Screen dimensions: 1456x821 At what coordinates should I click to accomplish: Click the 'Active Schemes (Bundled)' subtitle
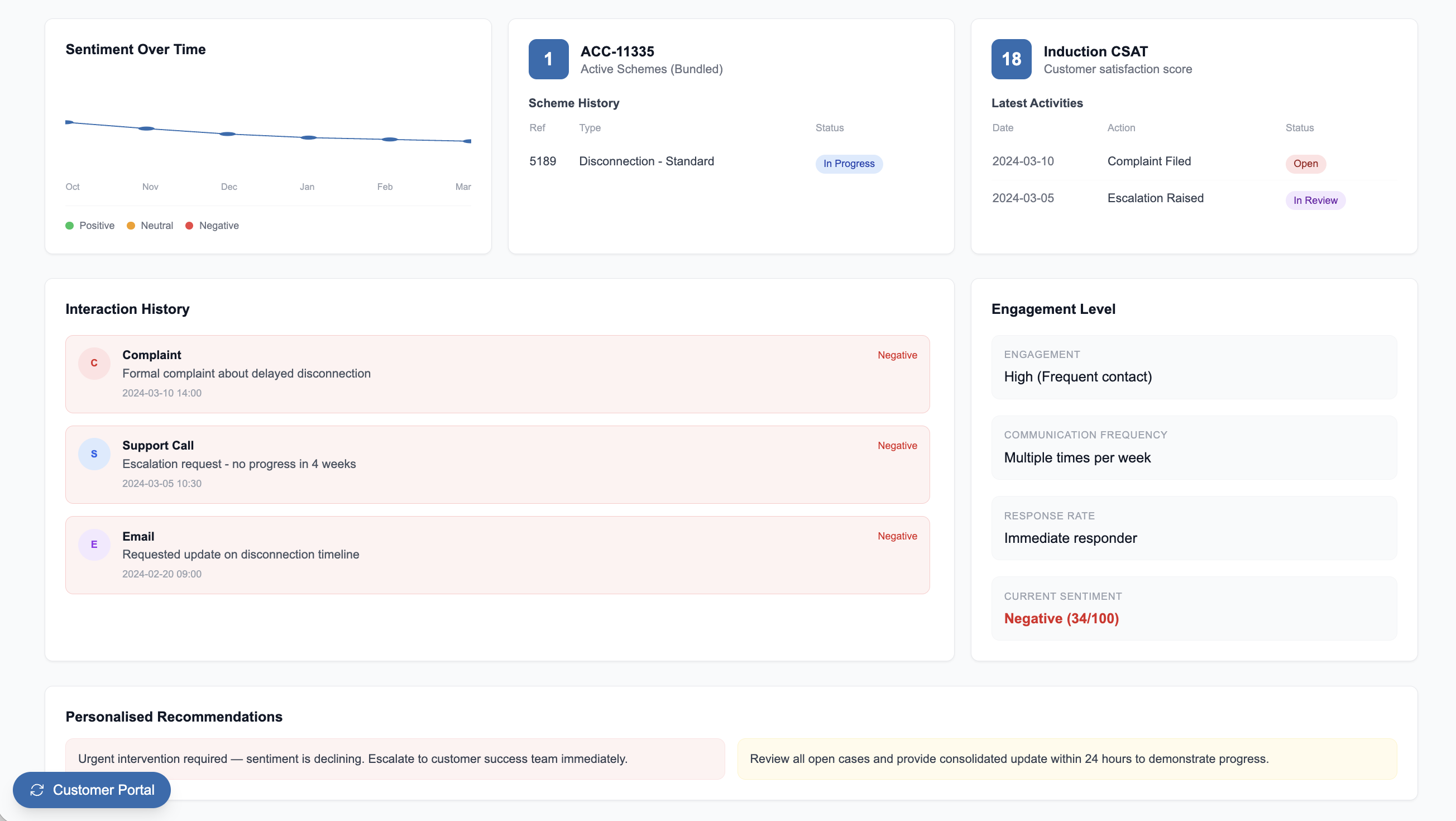pyautogui.click(x=652, y=69)
